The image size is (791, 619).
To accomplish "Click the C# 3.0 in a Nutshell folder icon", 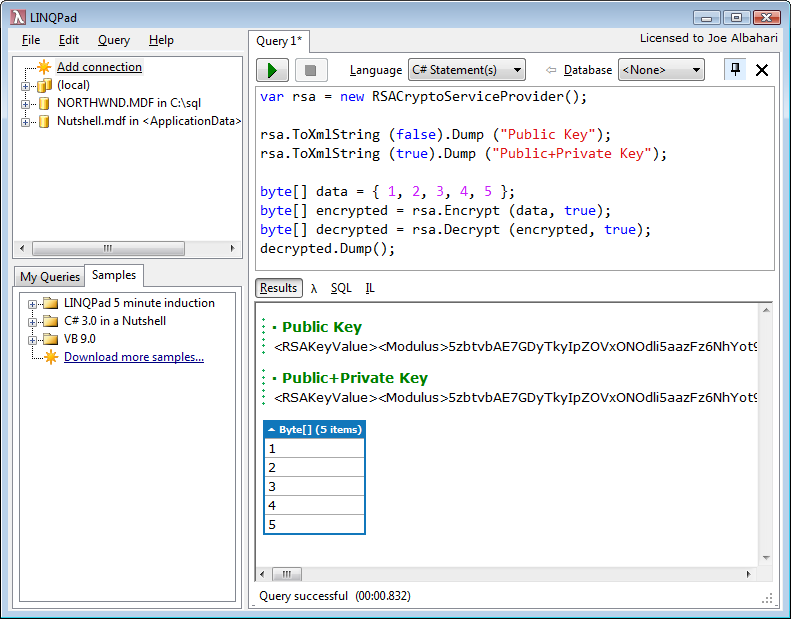I will coord(50,321).
